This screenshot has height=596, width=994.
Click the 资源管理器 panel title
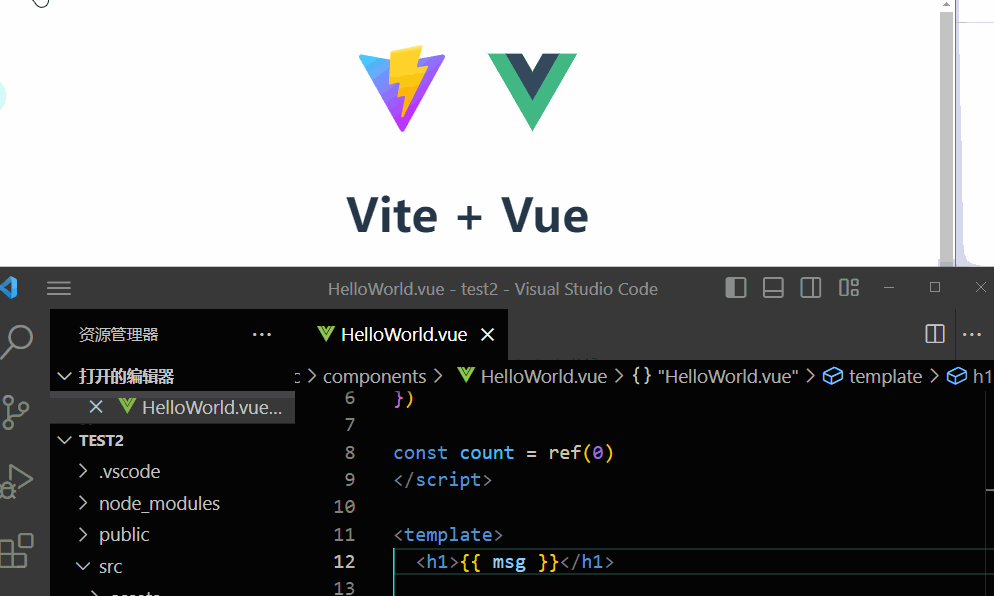pyautogui.click(x=119, y=334)
